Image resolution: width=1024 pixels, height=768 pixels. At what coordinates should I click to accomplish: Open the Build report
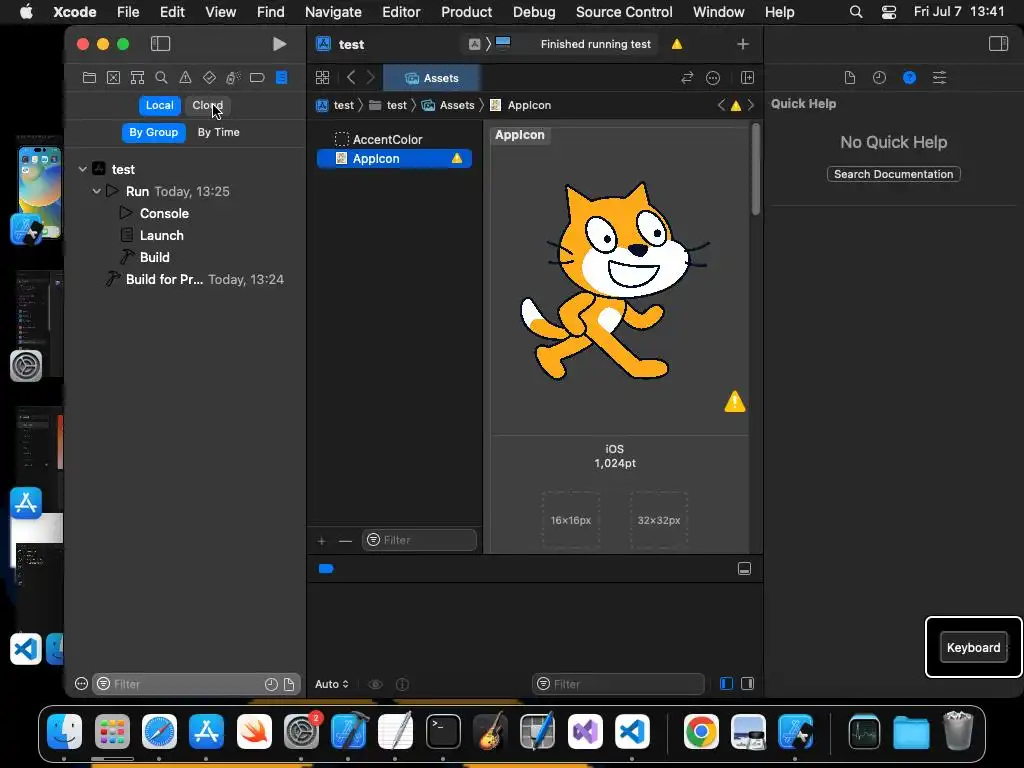coord(154,257)
